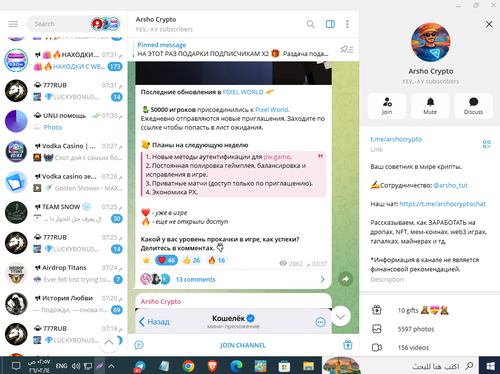Viewport: 500px width, 374px height.
Task: Open the 5597 photos shared media
Action: click(428, 329)
